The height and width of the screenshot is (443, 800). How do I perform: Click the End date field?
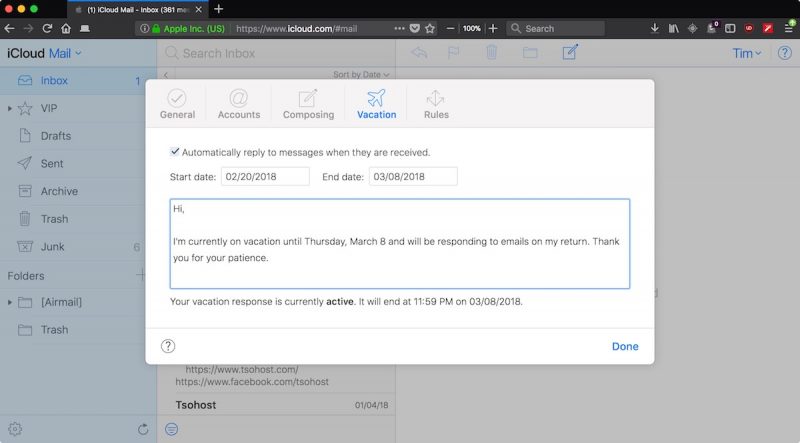(413, 177)
